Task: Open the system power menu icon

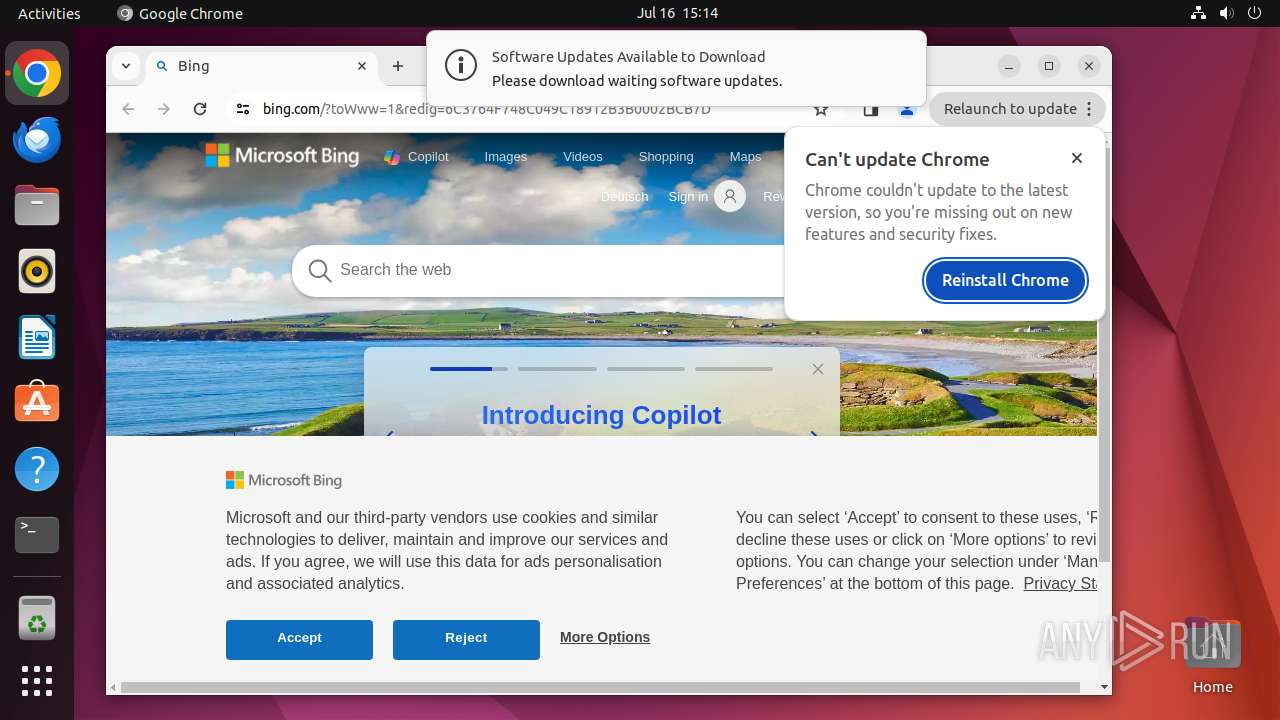Action: coord(1255,13)
